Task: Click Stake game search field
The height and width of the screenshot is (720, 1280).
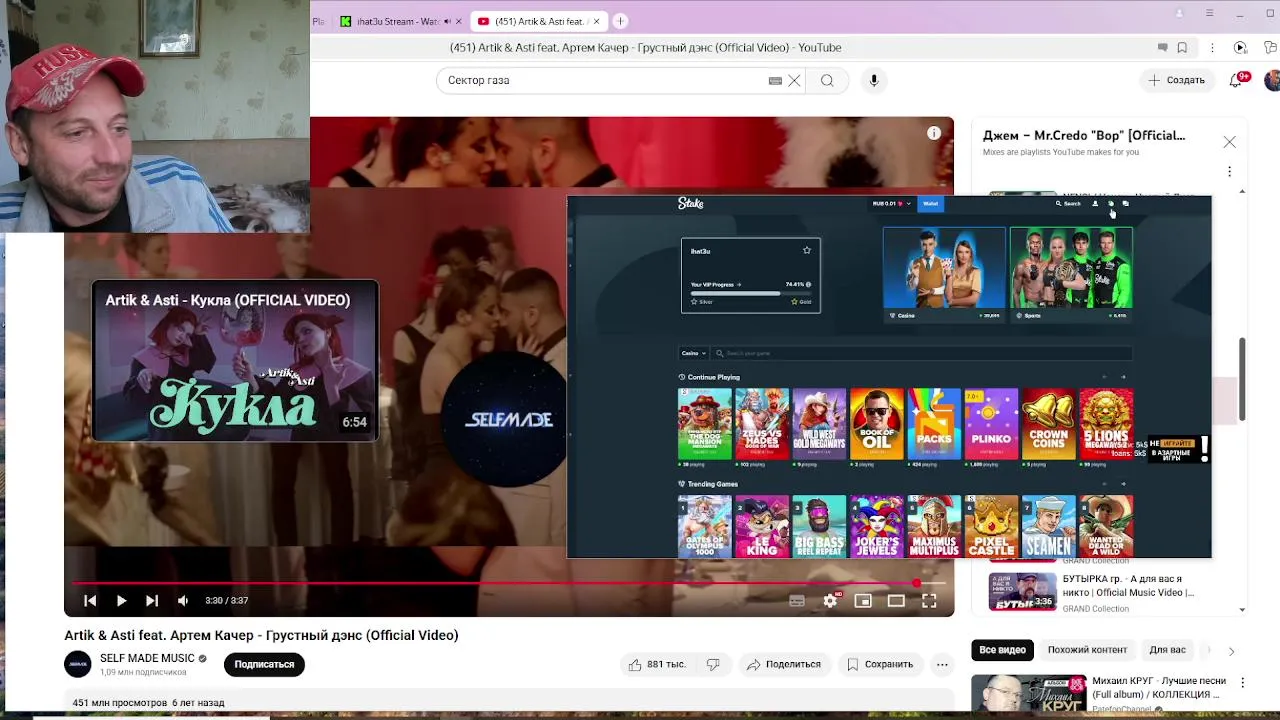Action: coord(920,353)
